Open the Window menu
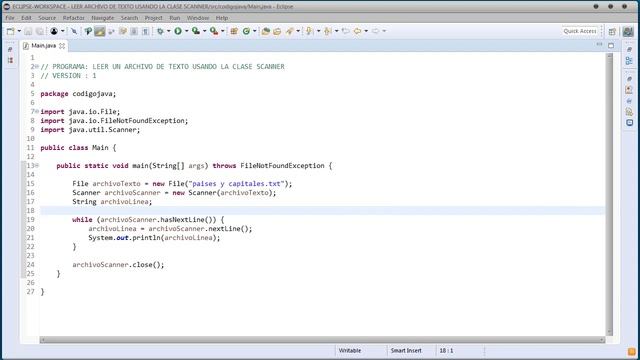 198,18
